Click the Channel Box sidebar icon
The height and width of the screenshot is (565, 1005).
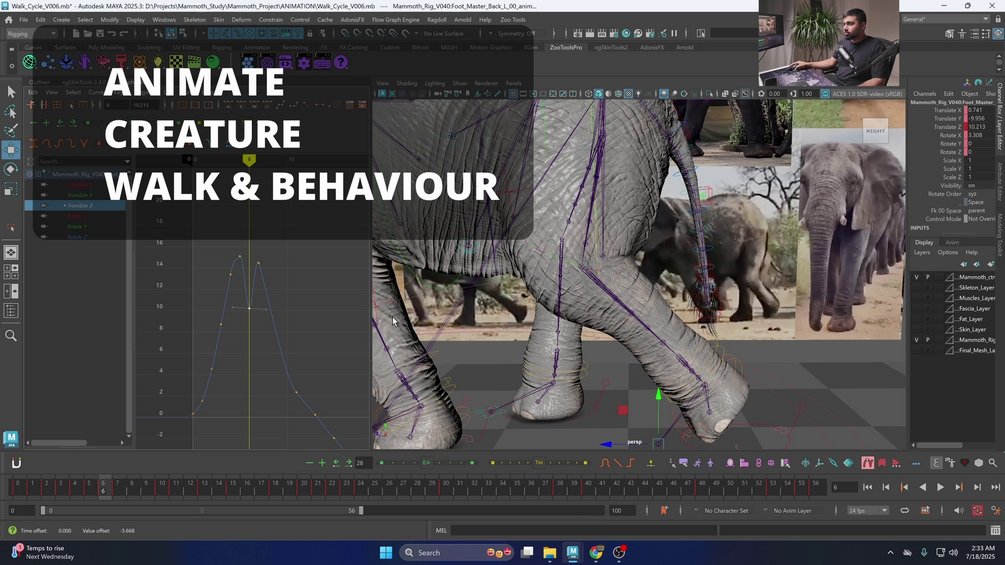click(999, 33)
